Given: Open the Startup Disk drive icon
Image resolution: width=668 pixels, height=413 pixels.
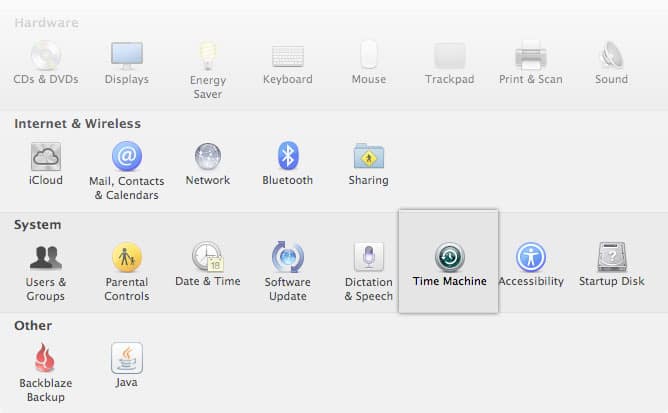Looking at the screenshot, I should pyautogui.click(x=612, y=257).
